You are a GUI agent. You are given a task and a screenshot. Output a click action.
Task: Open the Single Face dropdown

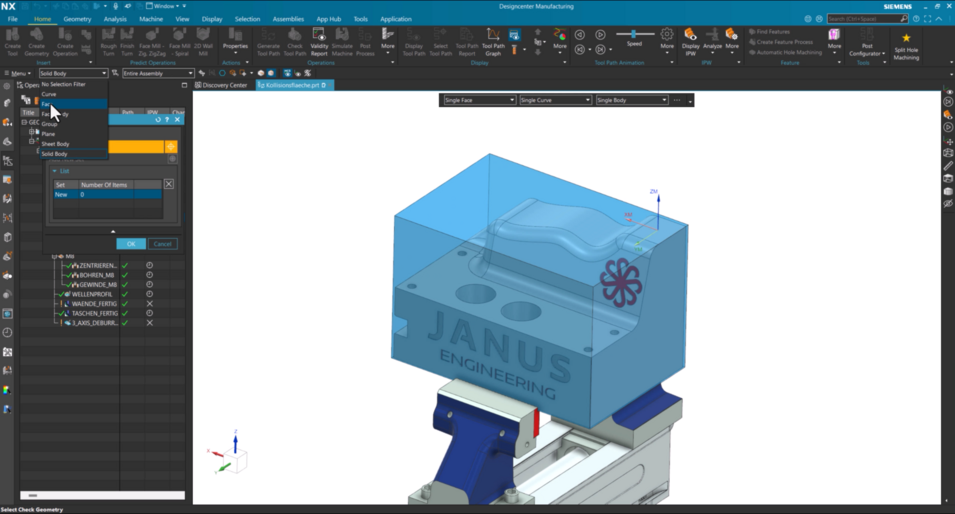(479, 100)
